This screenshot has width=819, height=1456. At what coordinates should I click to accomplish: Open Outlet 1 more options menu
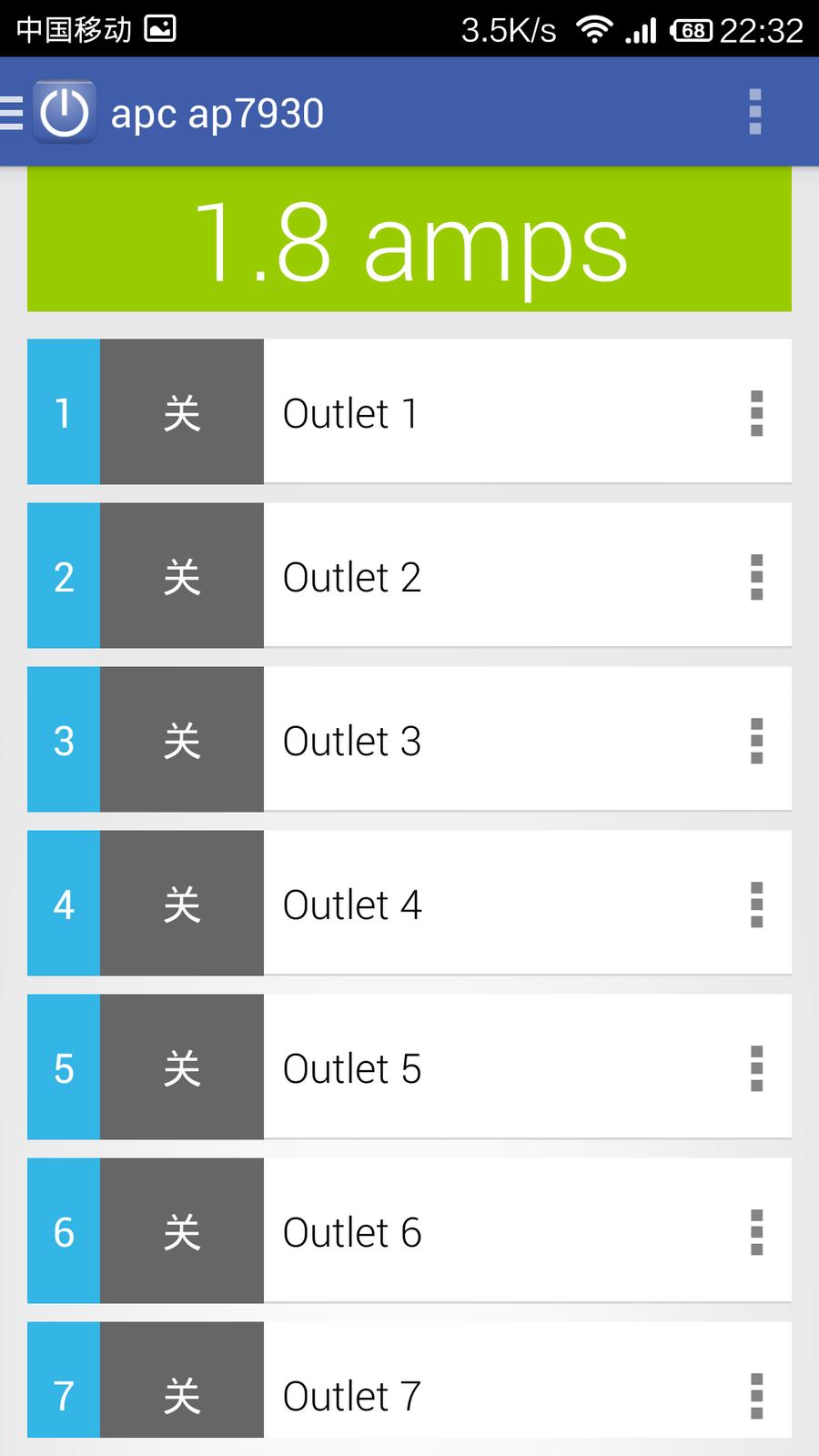point(756,413)
